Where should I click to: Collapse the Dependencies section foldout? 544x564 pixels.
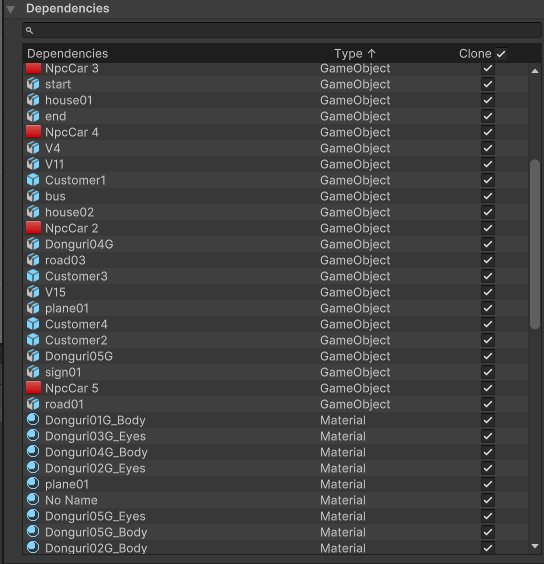(x=10, y=10)
